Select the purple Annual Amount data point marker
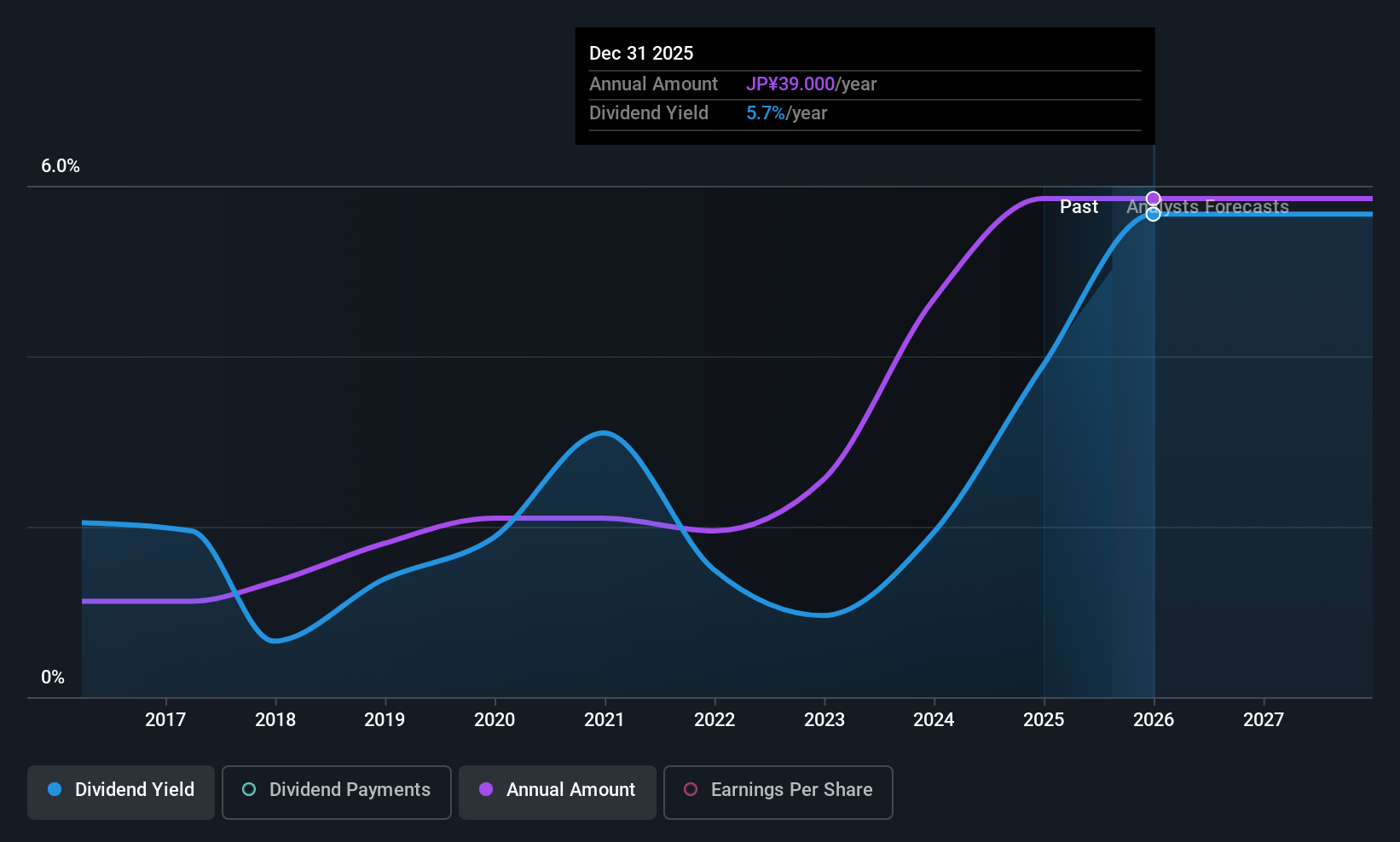The image size is (1400, 842). pos(1153,199)
